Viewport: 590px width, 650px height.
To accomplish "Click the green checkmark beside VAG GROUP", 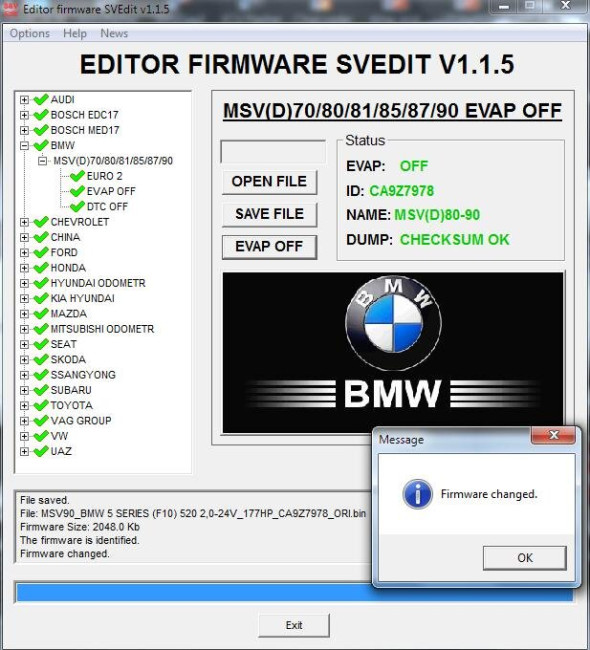I will click(x=41, y=421).
